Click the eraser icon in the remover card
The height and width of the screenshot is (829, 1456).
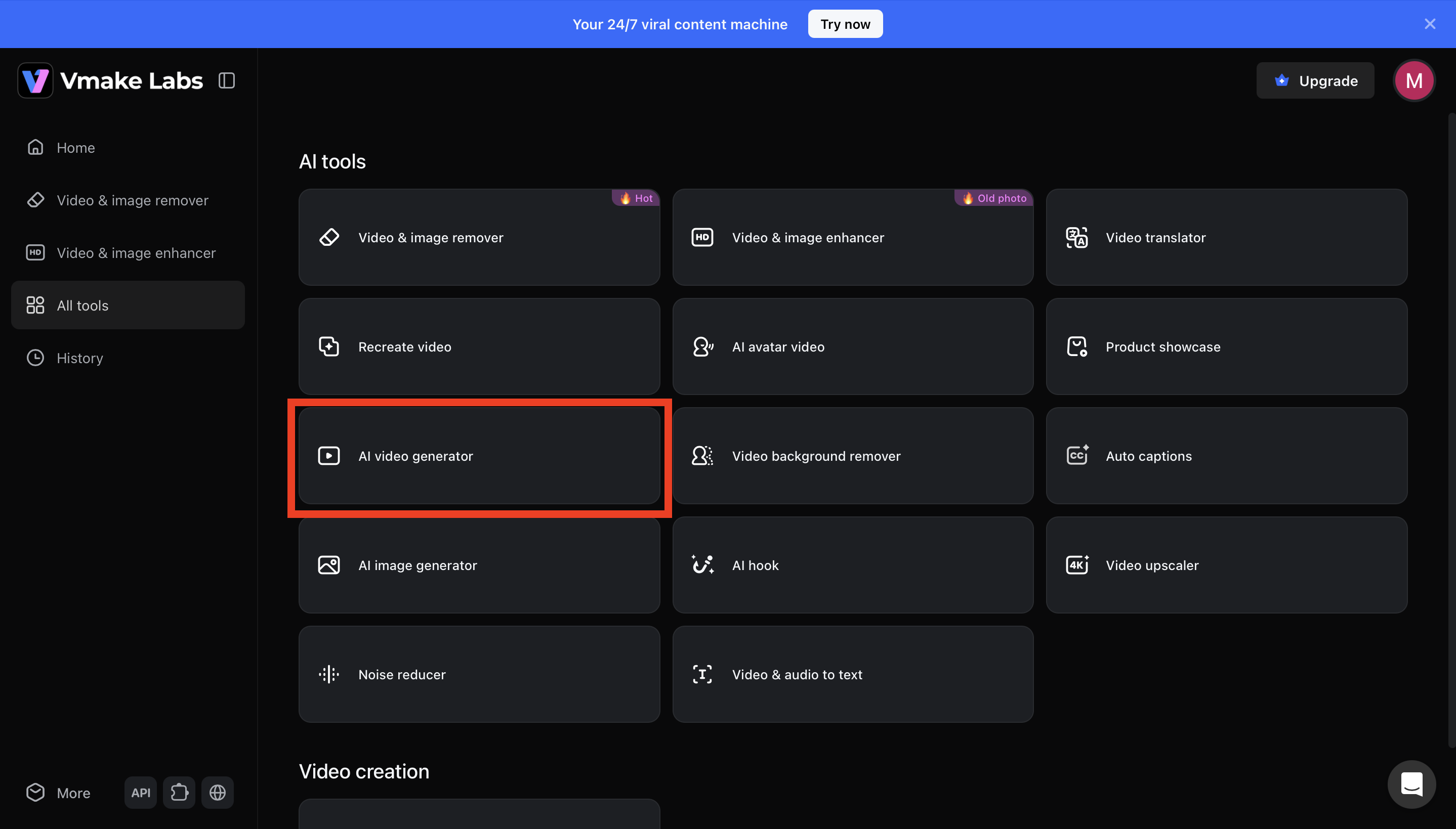(x=328, y=237)
